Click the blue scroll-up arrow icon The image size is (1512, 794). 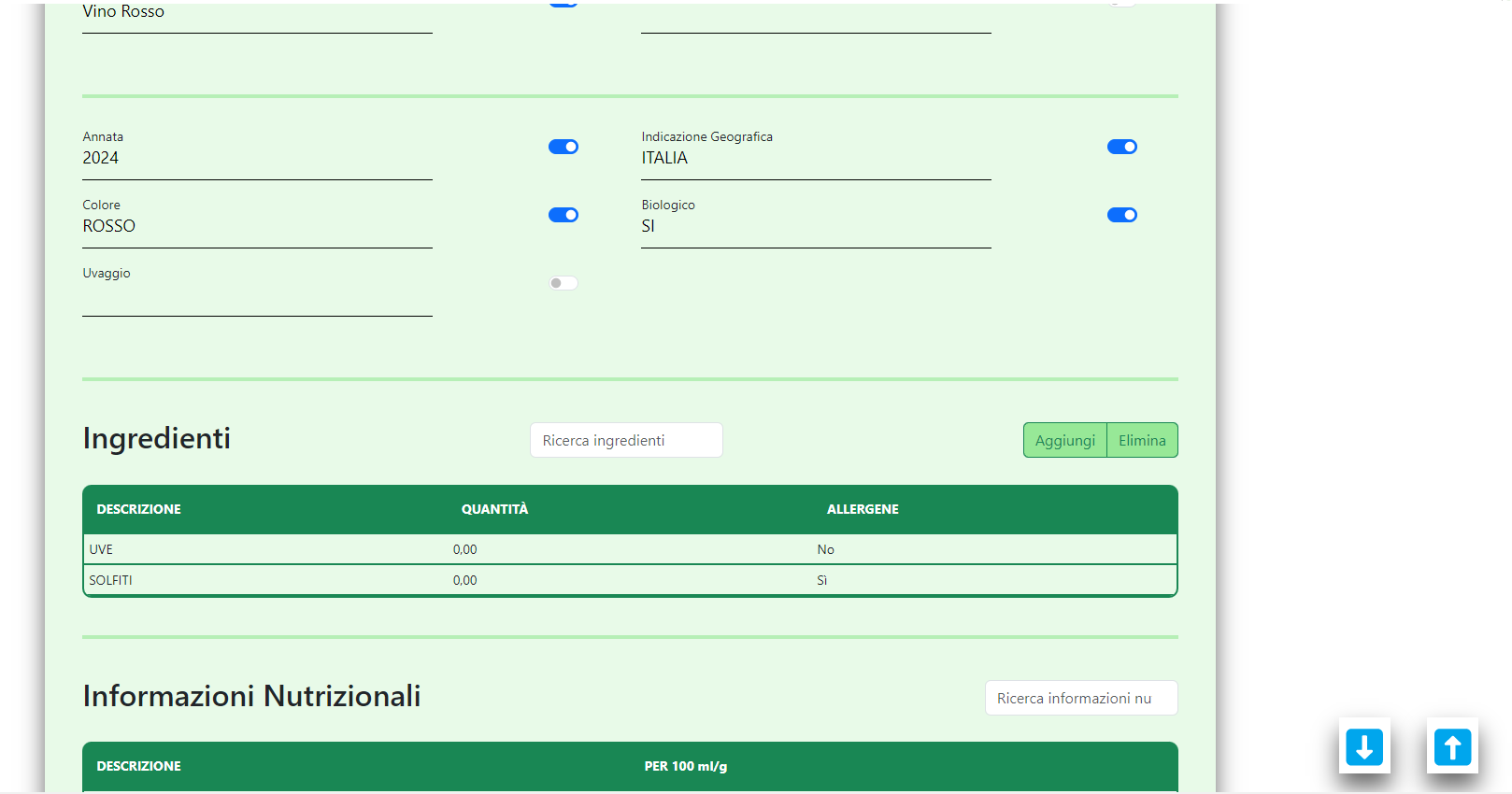pos(1452,746)
